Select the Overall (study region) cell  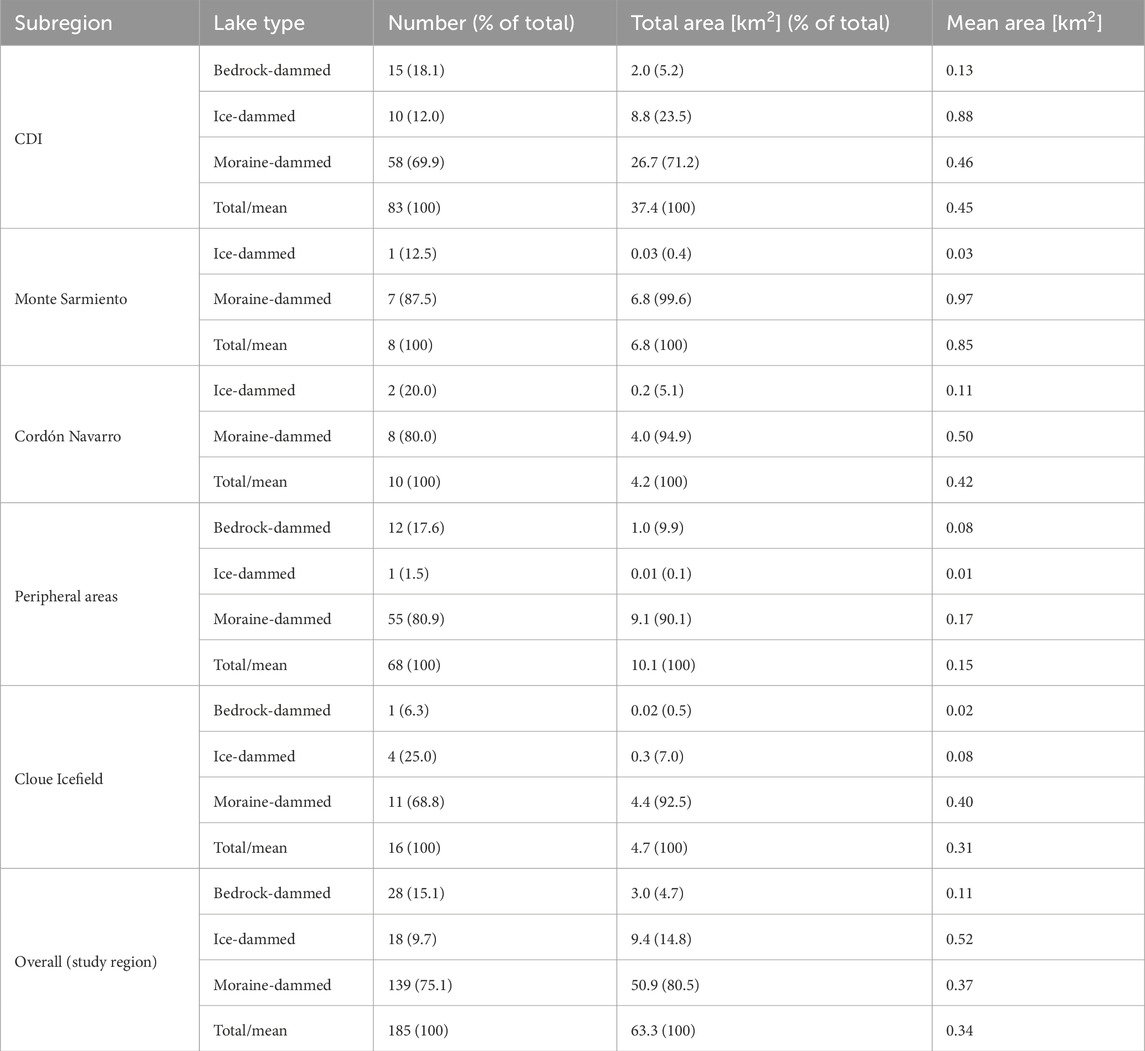pos(86,962)
